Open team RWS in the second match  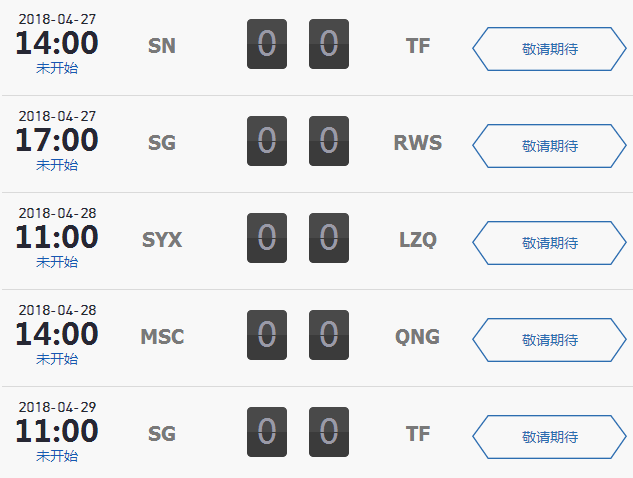tap(418, 143)
